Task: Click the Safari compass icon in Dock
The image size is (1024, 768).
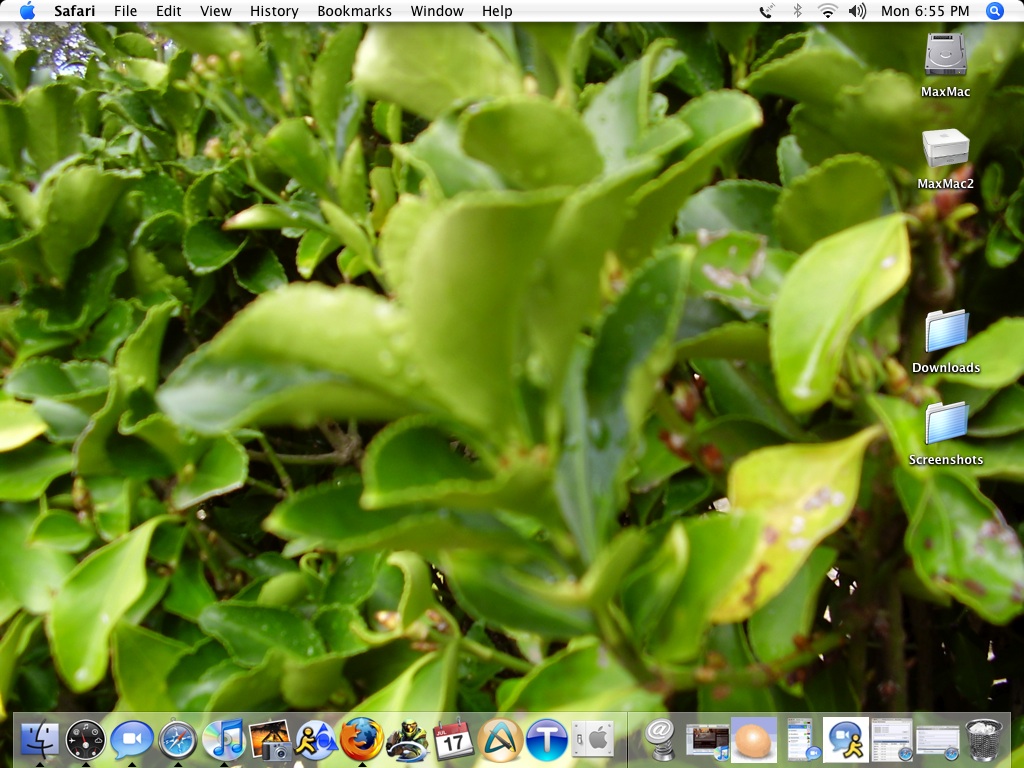Action: [x=178, y=740]
